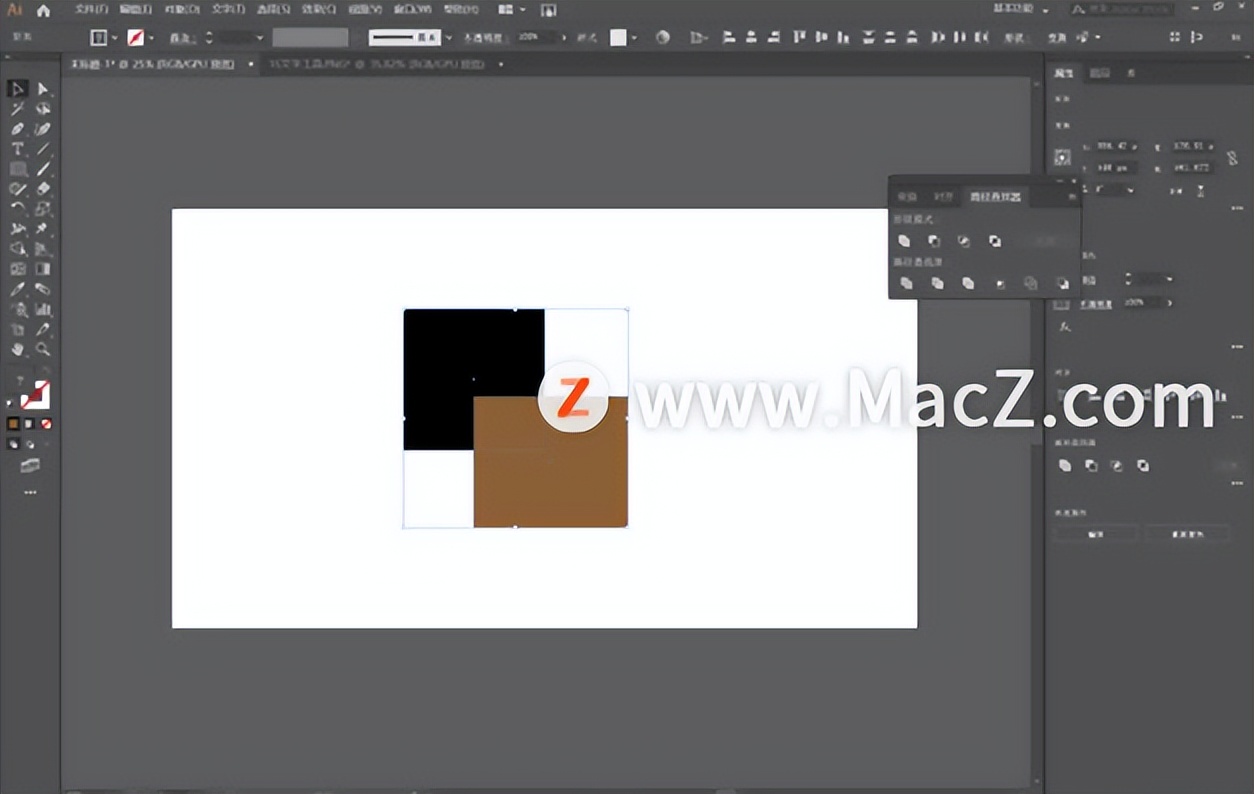The width and height of the screenshot is (1254, 794).
Task: Toggle the Home screen button
Action: click(42, 9)
